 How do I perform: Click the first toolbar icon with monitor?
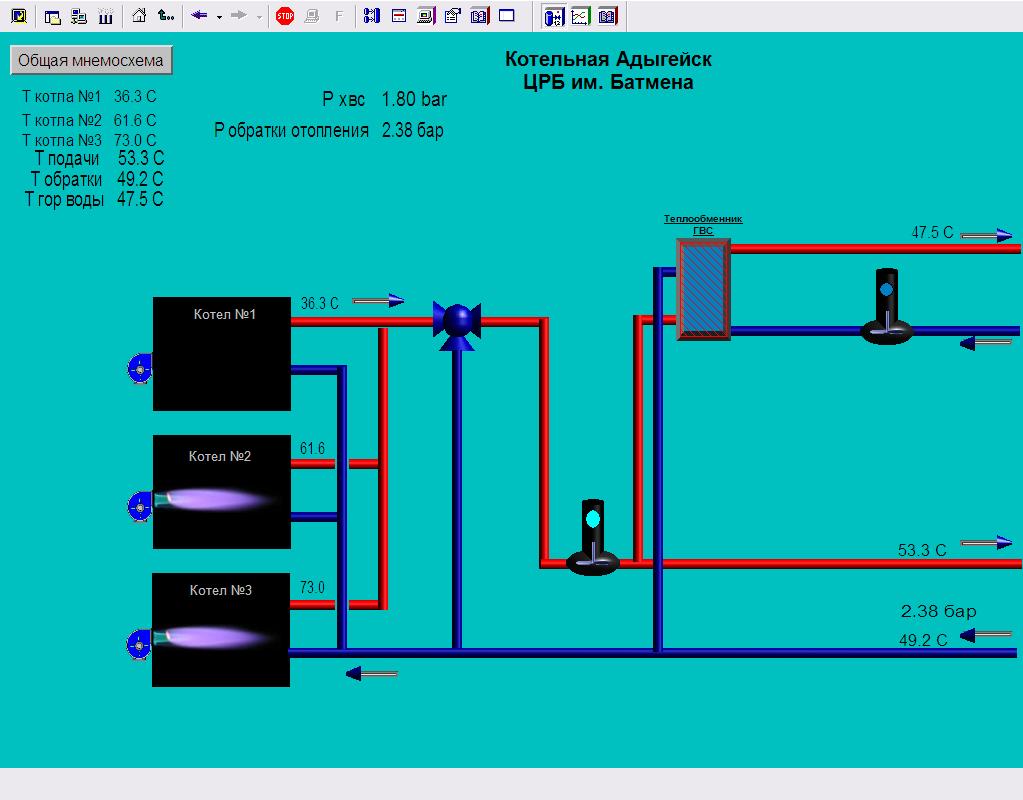18,16
